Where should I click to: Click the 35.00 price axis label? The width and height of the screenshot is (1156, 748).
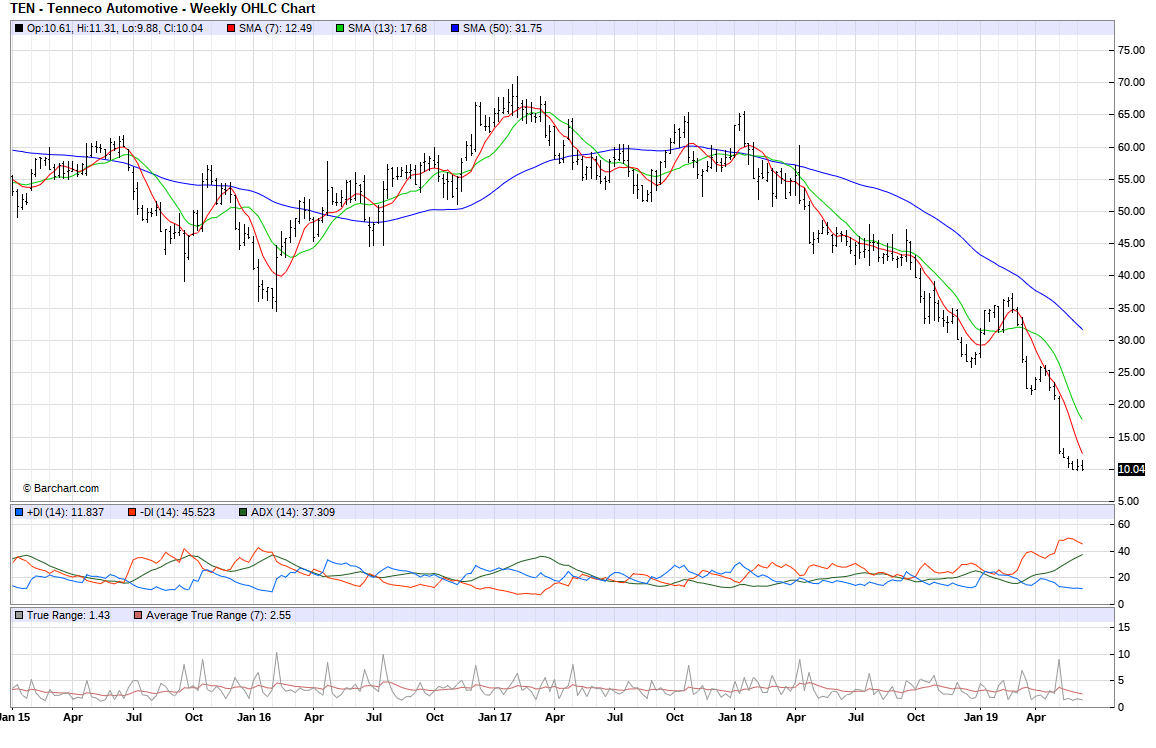click(1132, 308)
